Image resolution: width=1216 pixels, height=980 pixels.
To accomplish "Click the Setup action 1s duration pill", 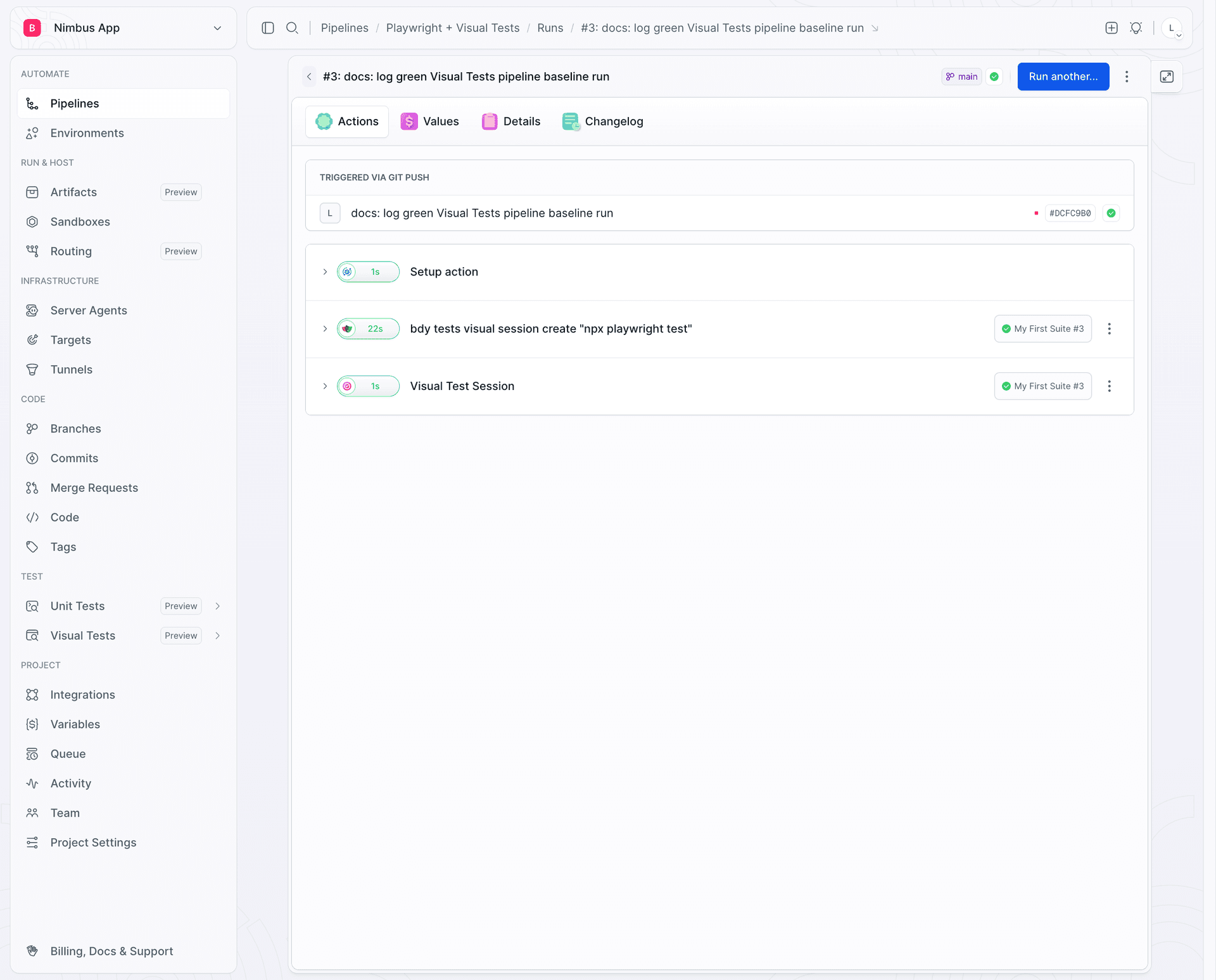I will pos(368,272).
